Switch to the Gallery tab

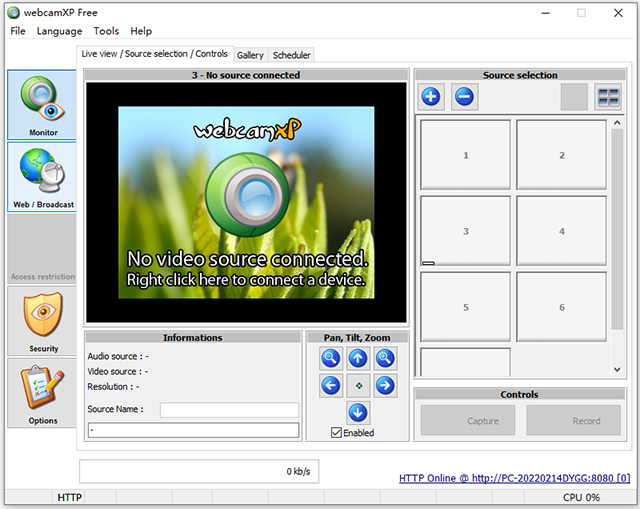pos(250,55)
